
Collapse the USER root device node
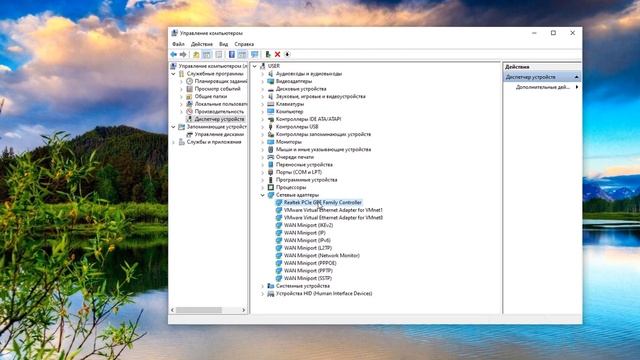(x=255, y=66)
